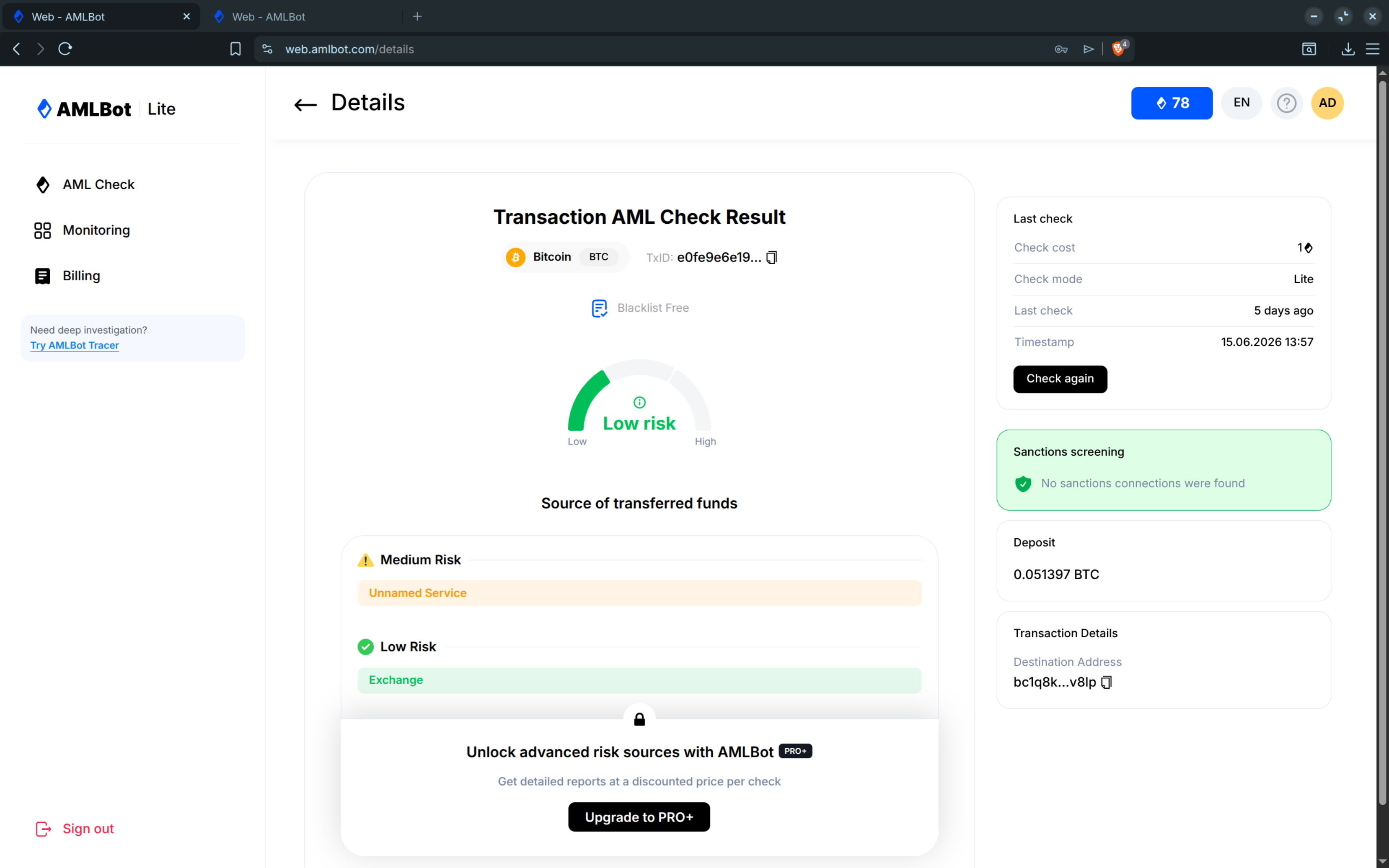1389x868 pixels.
Task: Close the first Web - AMLBot tab
Action: (x=187, y=17)
